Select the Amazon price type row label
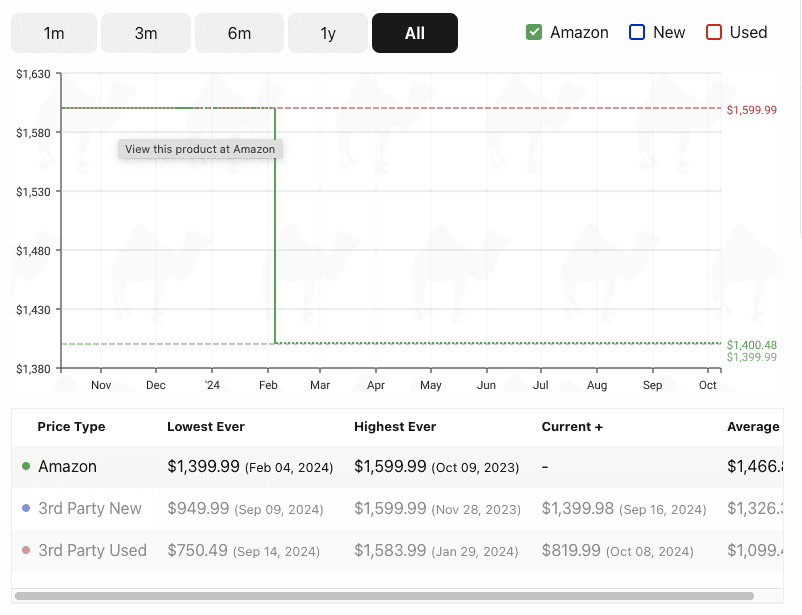802x615 pixels. coord(68,467)
